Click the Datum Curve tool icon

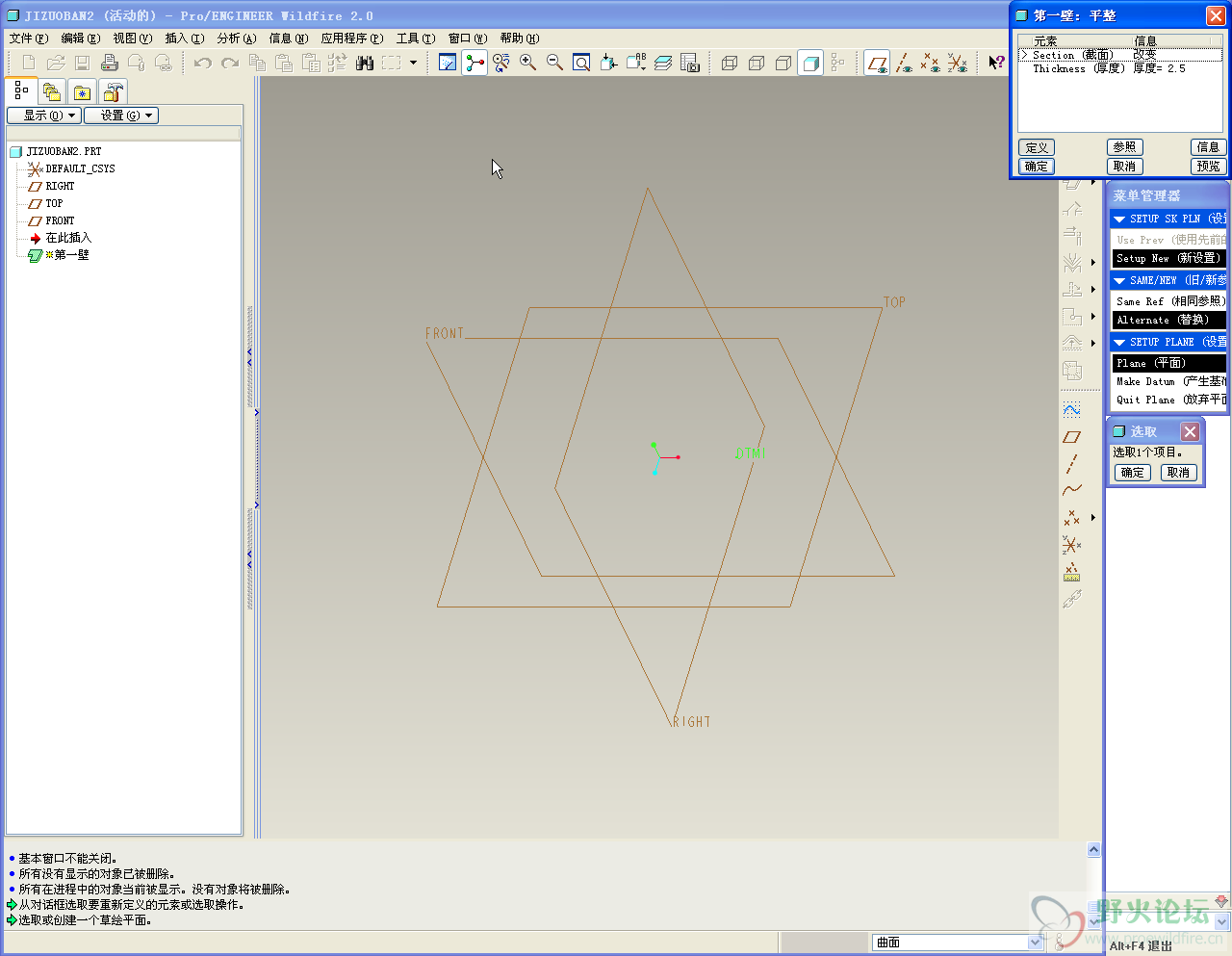(1072, 490)
